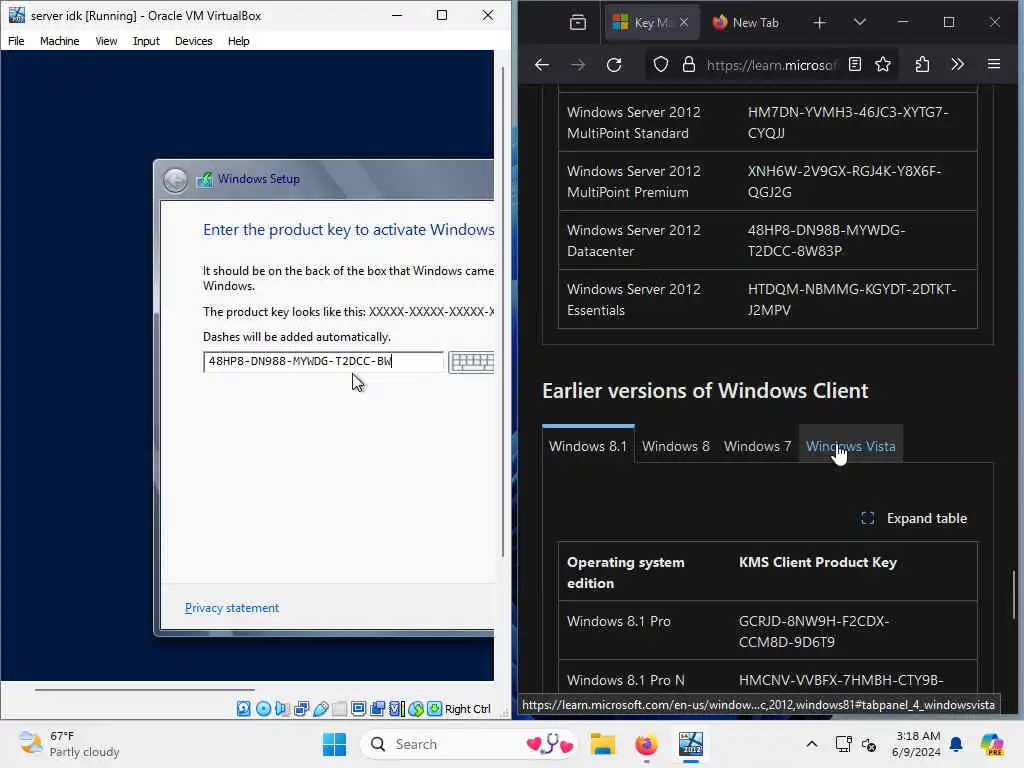Viewport: 1024px width, 768px height.
Task: Open the Help menu in VirtualBox
Action: [238, 41]
